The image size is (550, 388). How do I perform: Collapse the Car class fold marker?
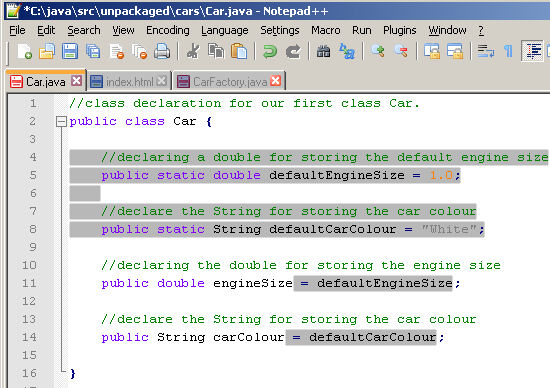click(x=61, y=122)
